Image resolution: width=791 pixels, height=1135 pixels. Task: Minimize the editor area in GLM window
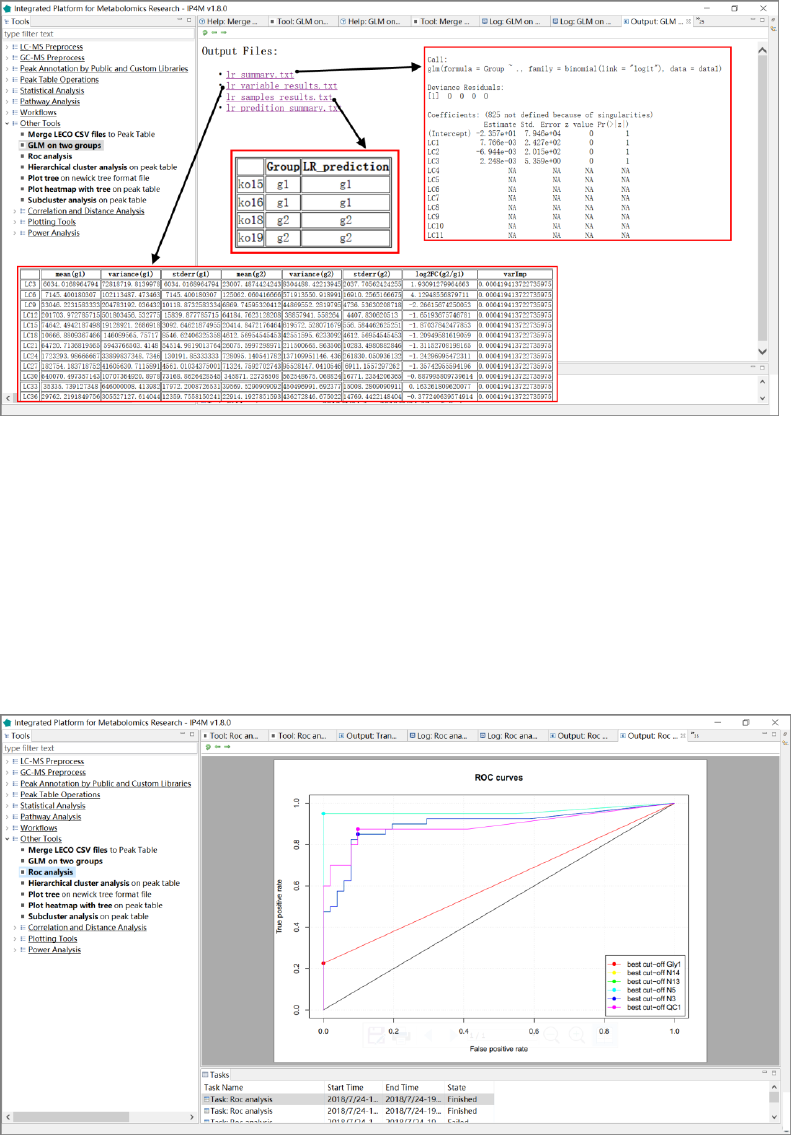coord(753,20)
